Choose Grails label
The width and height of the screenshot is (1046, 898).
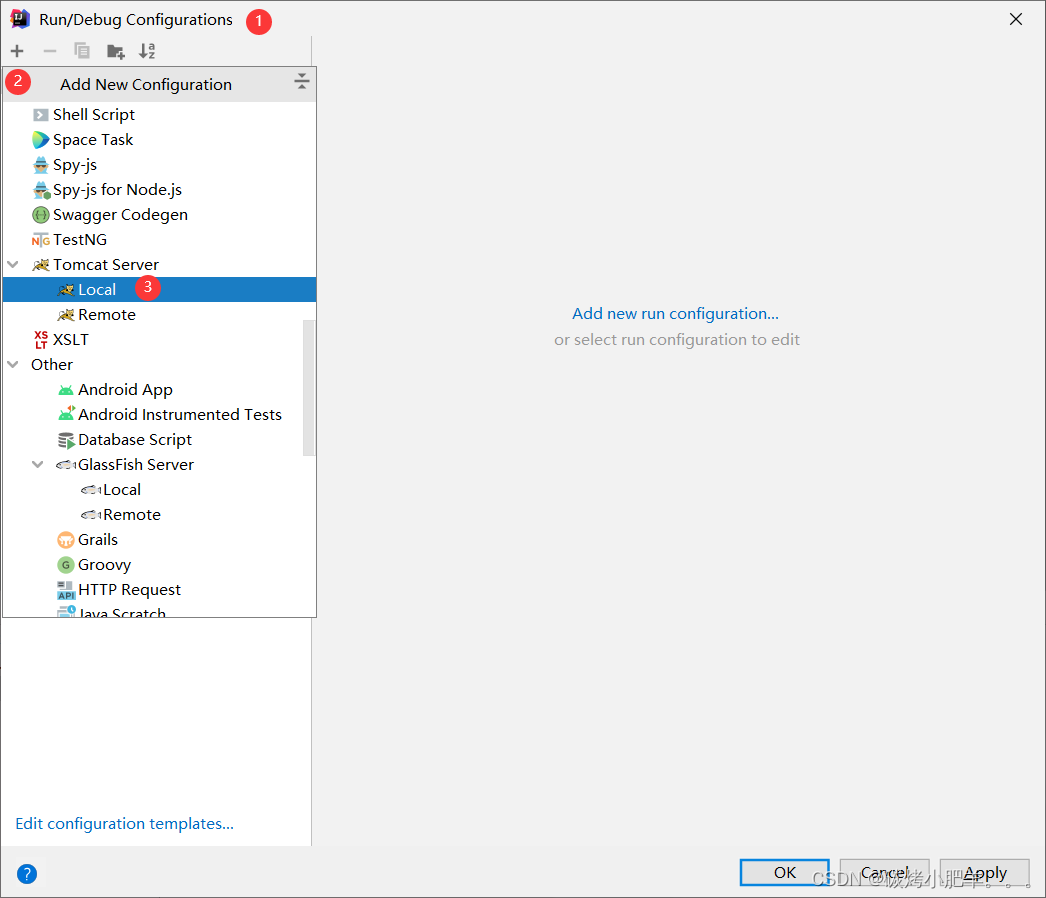(x=98, y=540)
